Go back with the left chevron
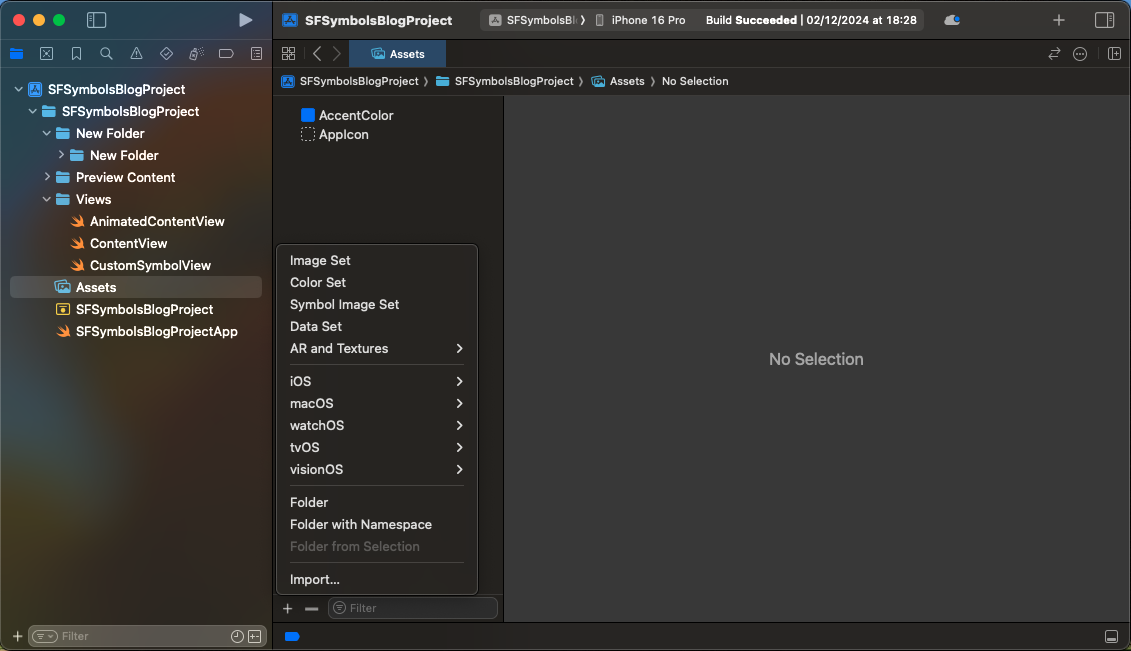 (x=317, y=53)
